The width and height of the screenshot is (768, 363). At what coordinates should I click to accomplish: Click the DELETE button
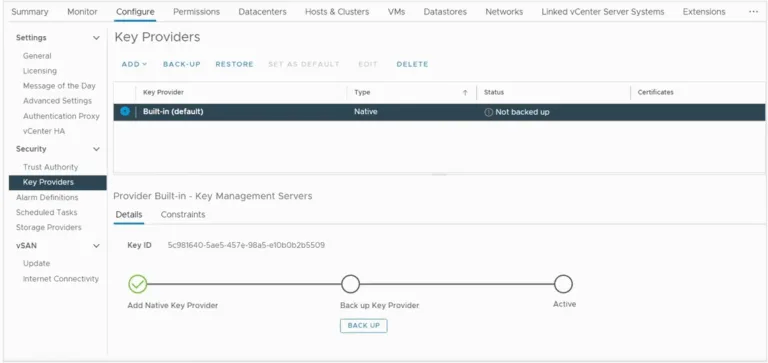(412, 64)
